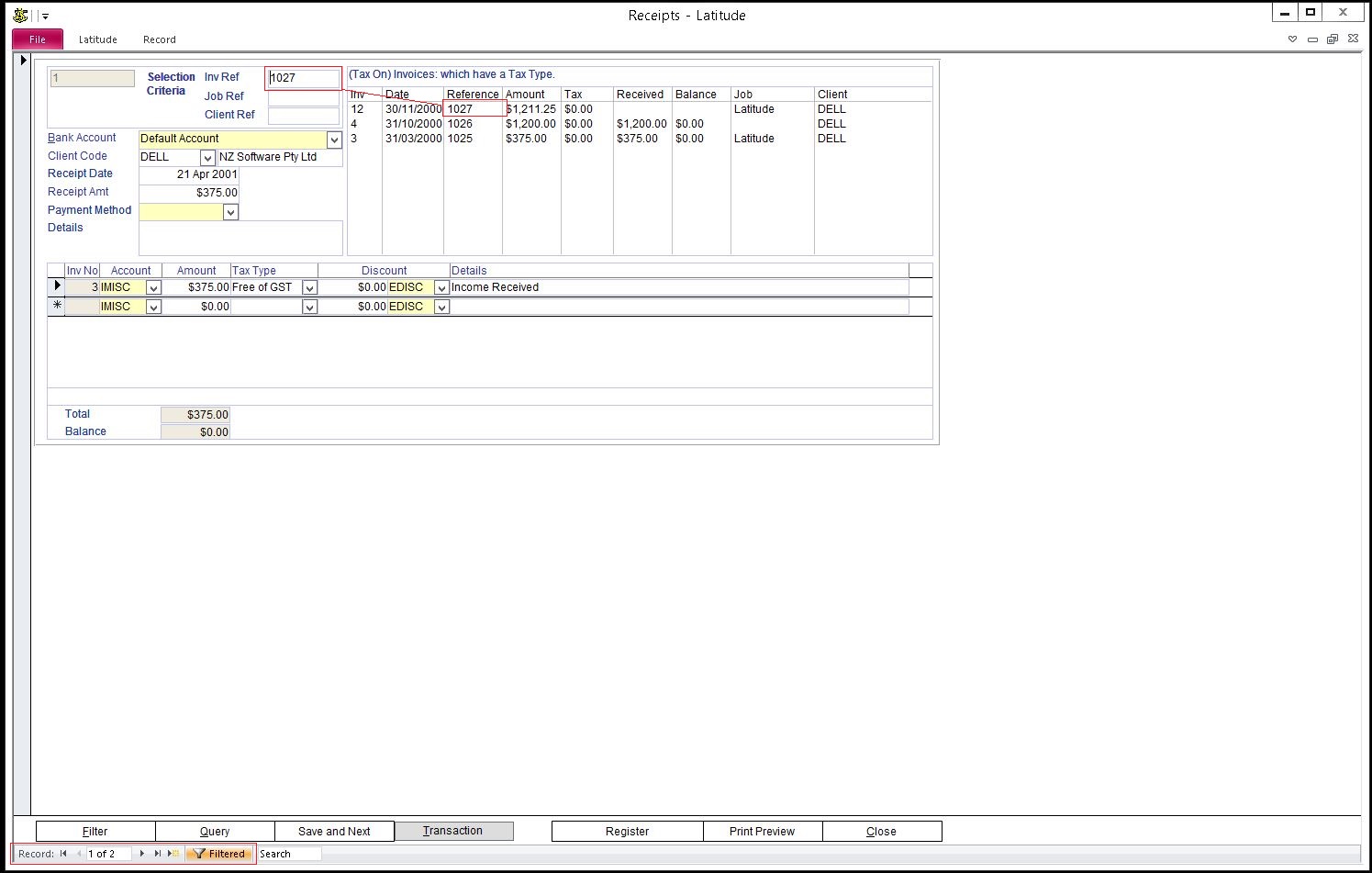The image size is (1372, 873).
Task: Expand the Bank Account dropdown
Action: coord(334,140)
